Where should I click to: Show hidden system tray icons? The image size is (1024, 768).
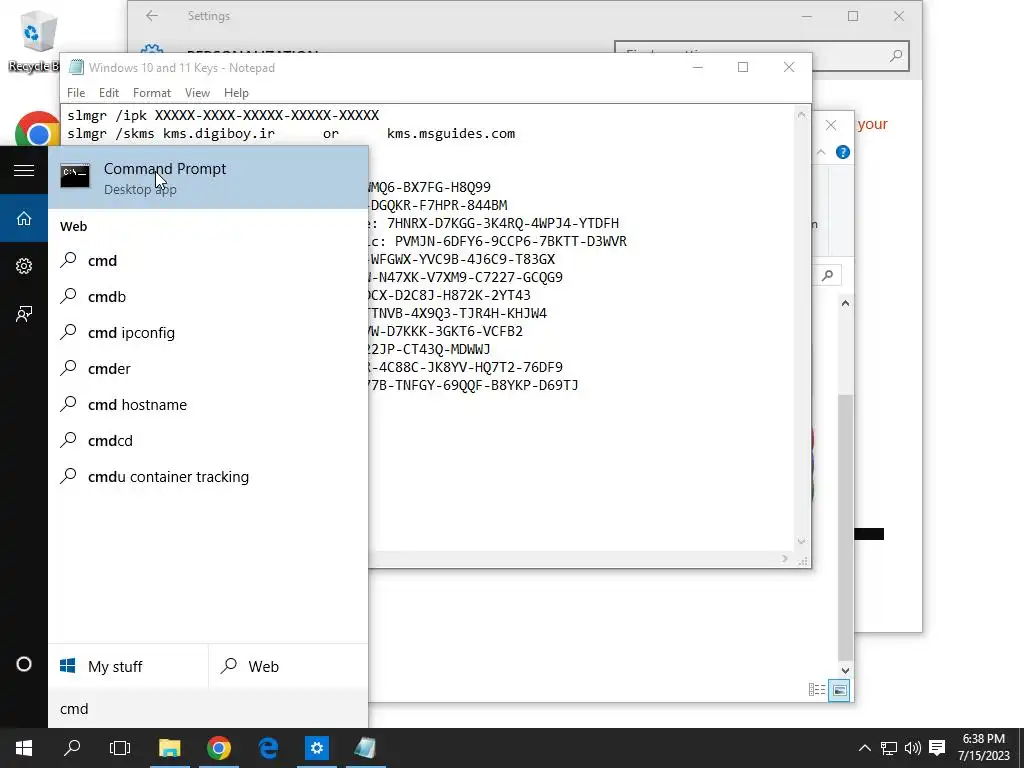(864, 748)
